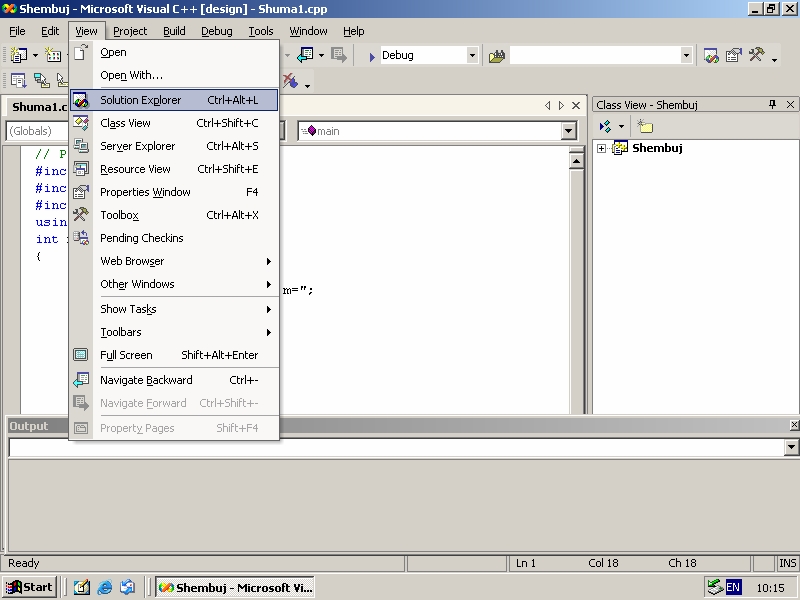Click the New Project toolbar icon
Viewport: 800px width, 600px height.
(x=18, y=55)
